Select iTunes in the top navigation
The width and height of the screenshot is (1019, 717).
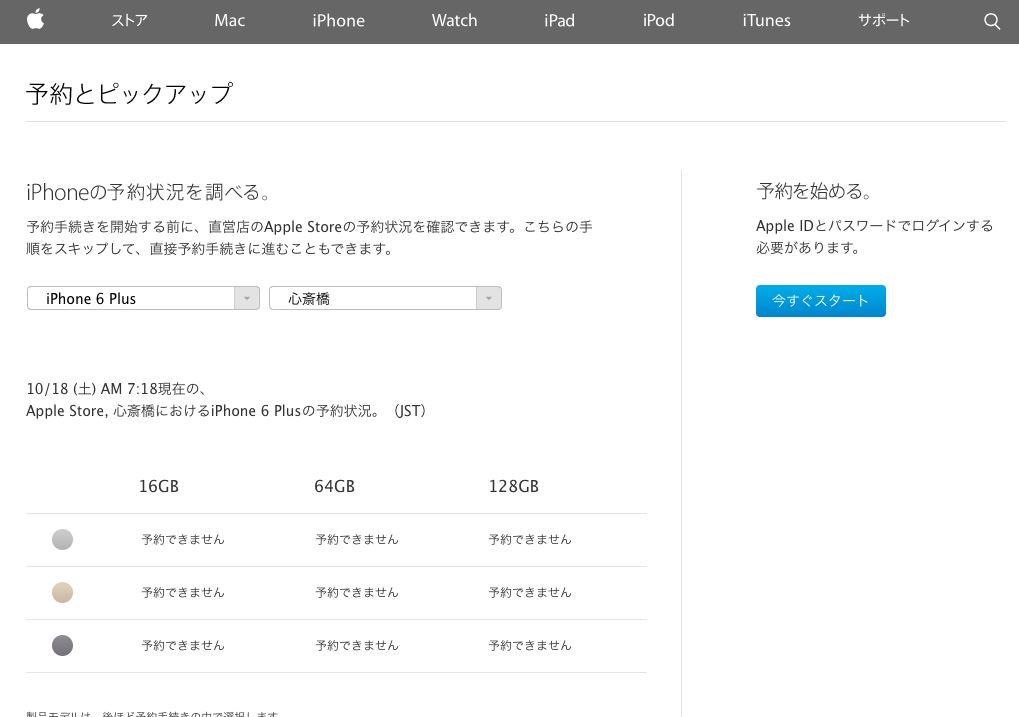766,21
